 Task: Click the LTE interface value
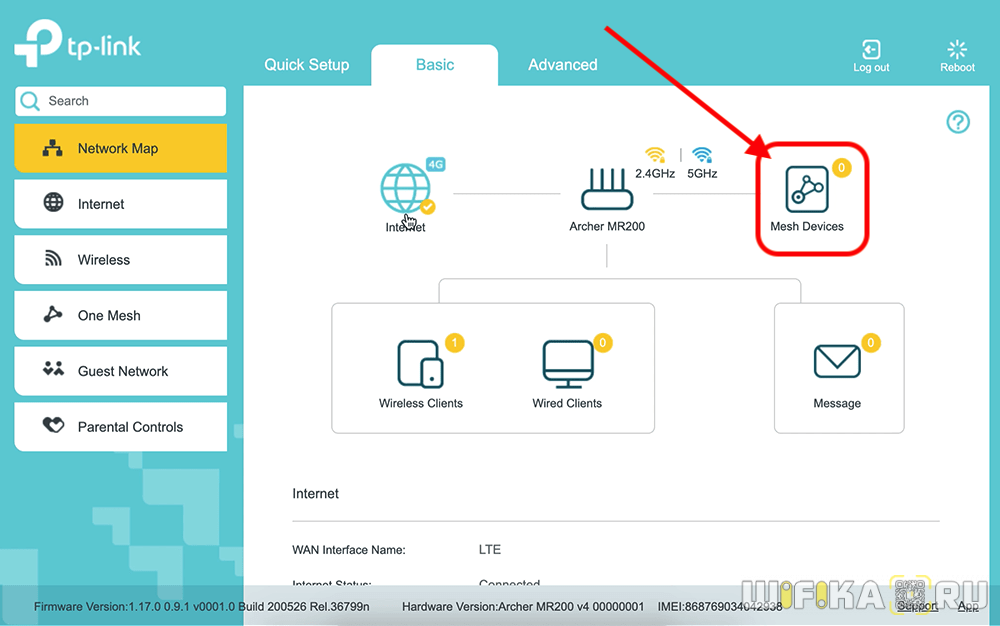(x=490, y=550)
